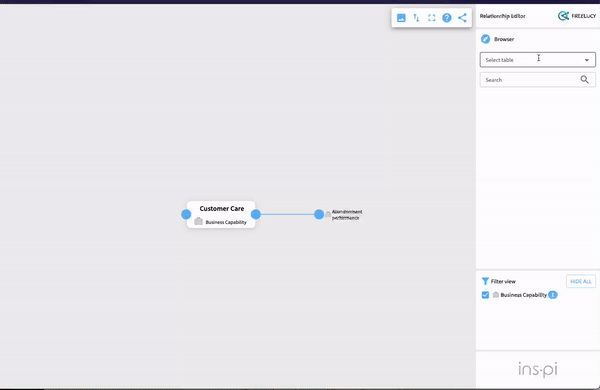Focus the Search input field
600x390 pixels.
538,80
